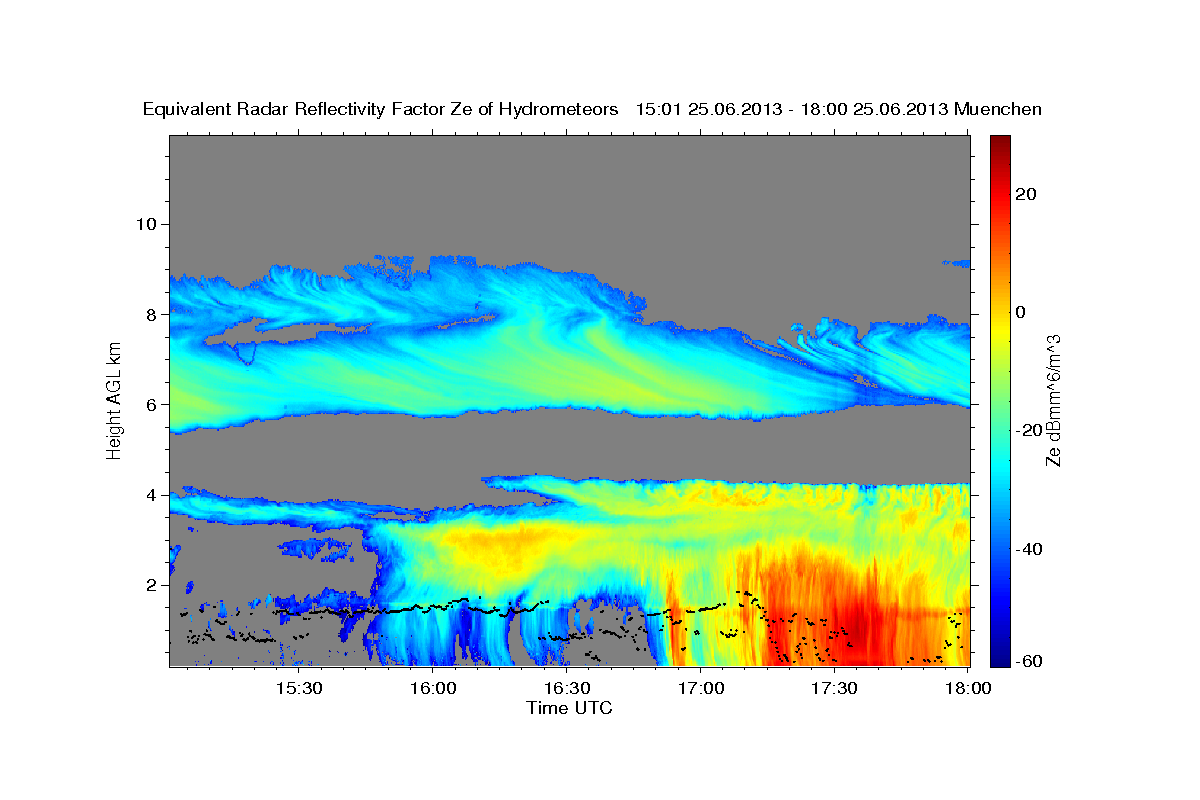
Task: Click the 'Time UTC' axis label
Action: click(569, 708)
